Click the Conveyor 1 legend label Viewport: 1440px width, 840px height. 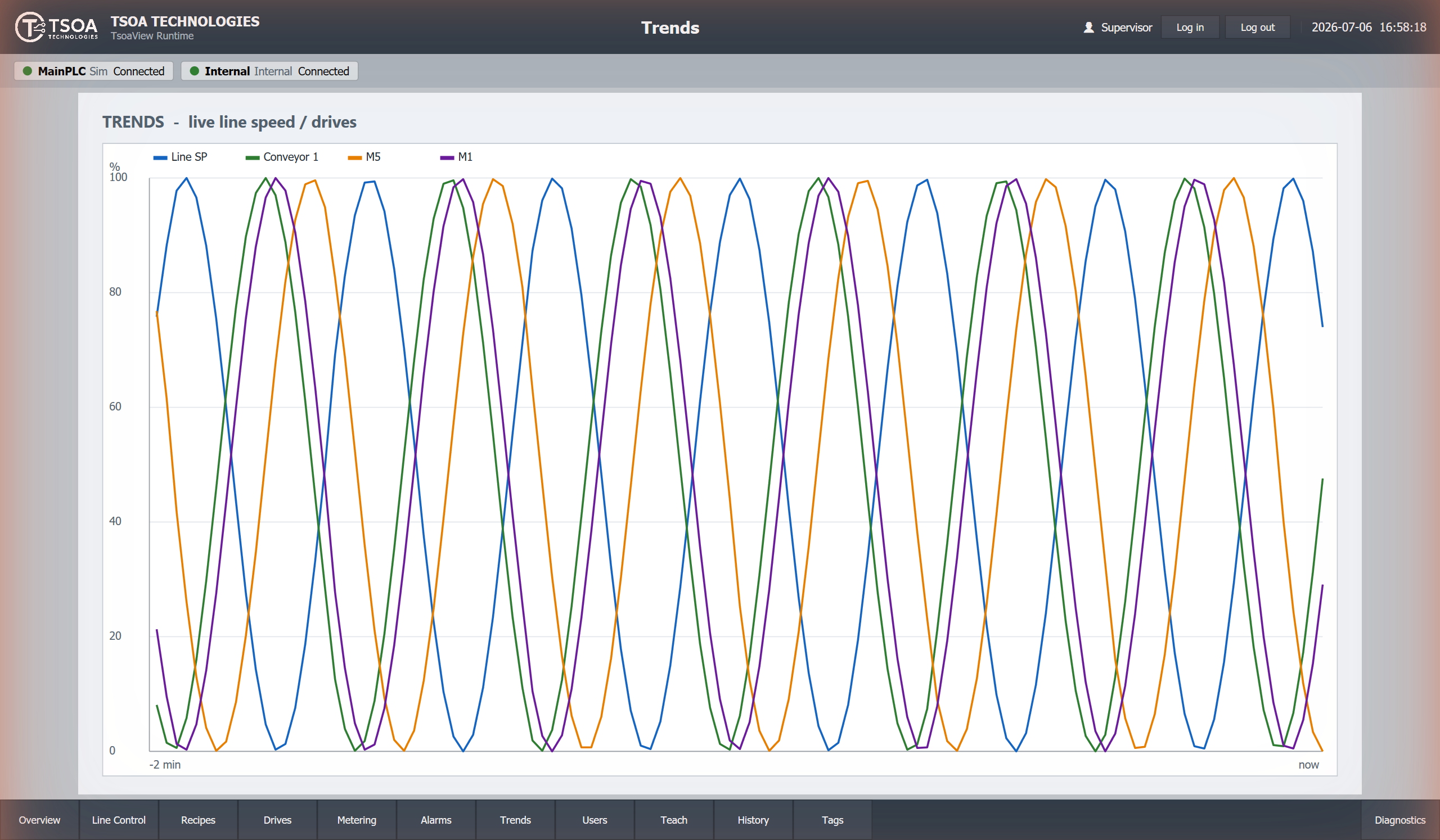coord(291,157)
